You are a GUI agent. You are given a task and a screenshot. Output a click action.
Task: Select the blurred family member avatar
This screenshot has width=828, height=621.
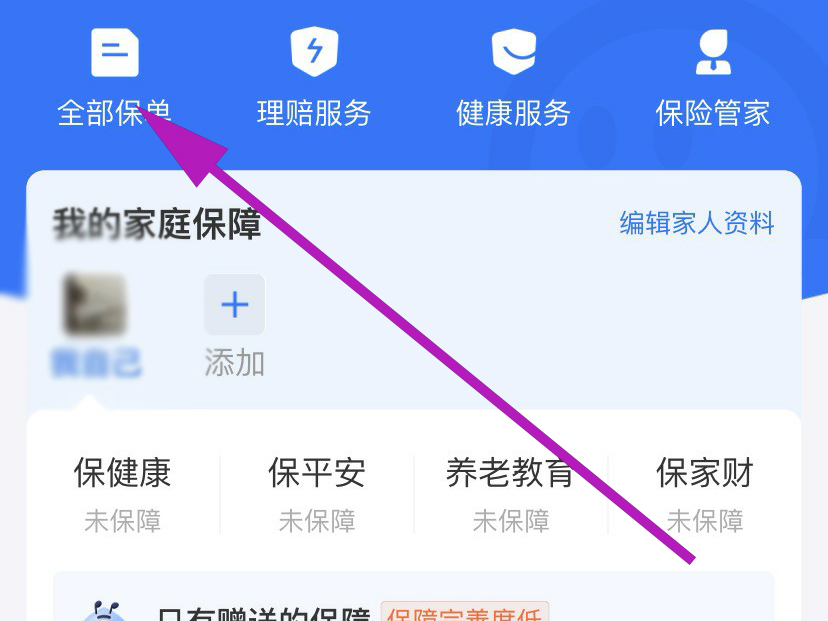(x=95, y=305)
